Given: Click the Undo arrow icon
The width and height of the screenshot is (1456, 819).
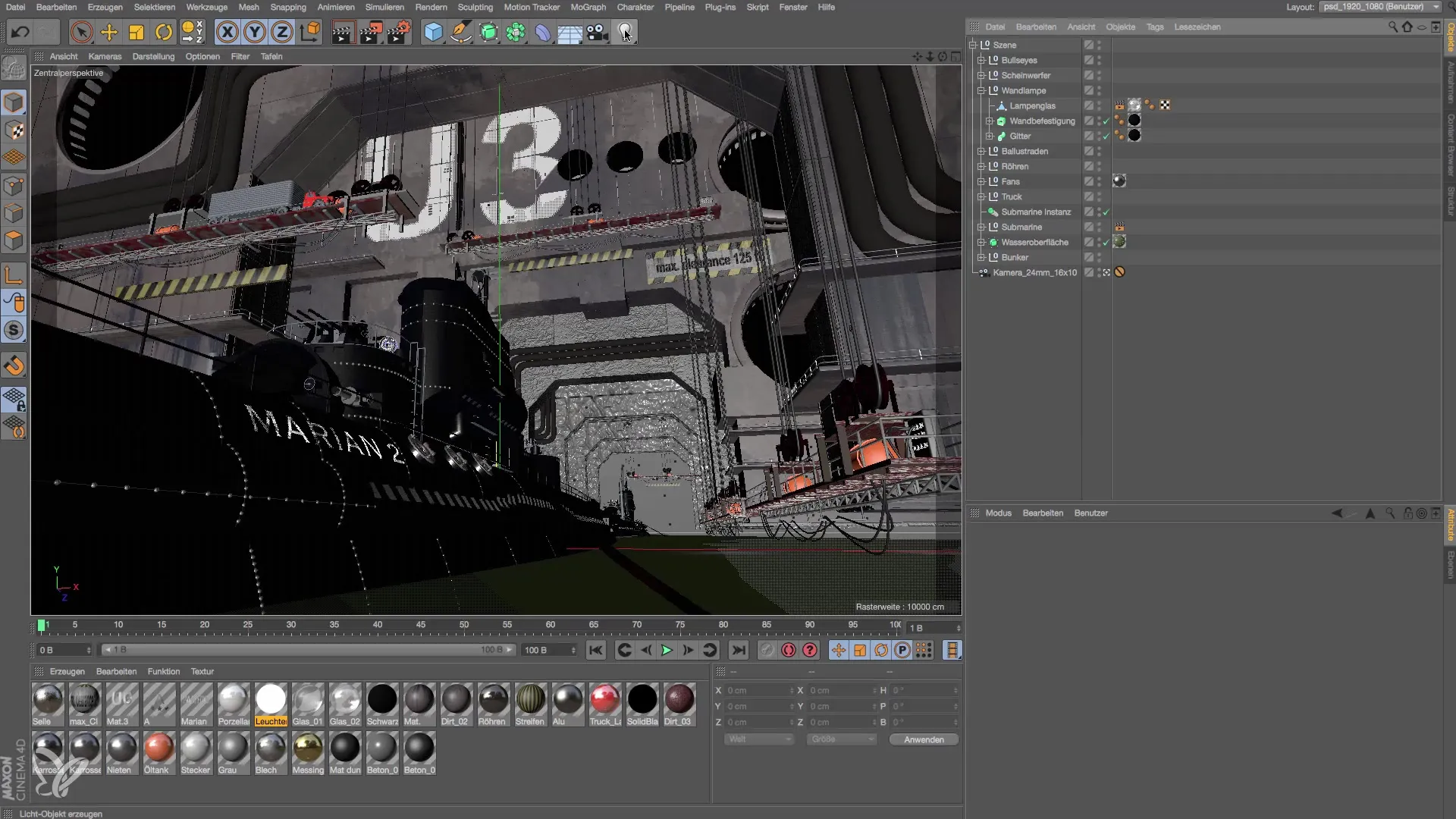Looking at the screenshot, I should pyautogui.click(x=20, y=32).
